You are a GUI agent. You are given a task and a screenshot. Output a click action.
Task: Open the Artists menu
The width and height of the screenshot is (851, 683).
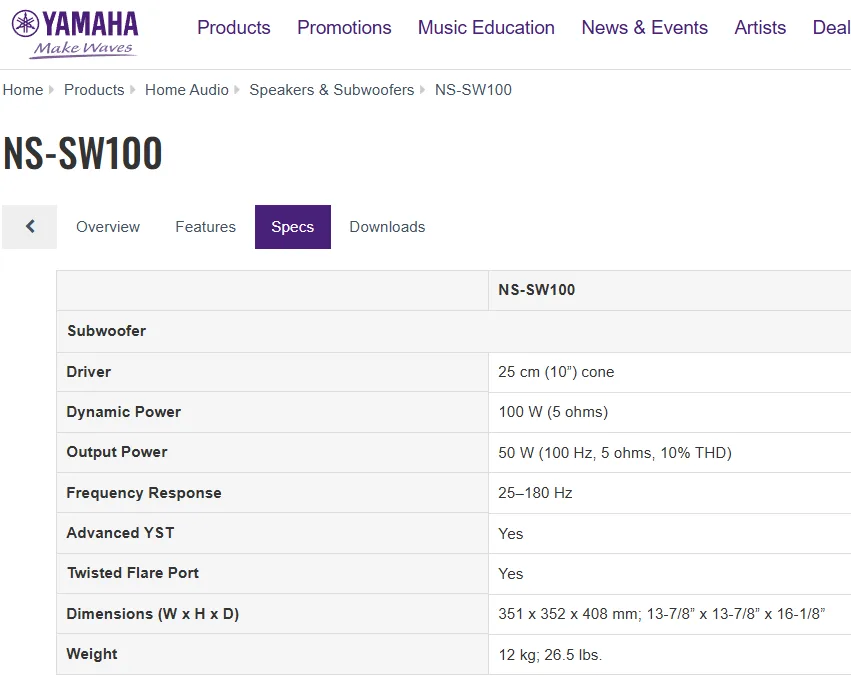click(760, 27)
